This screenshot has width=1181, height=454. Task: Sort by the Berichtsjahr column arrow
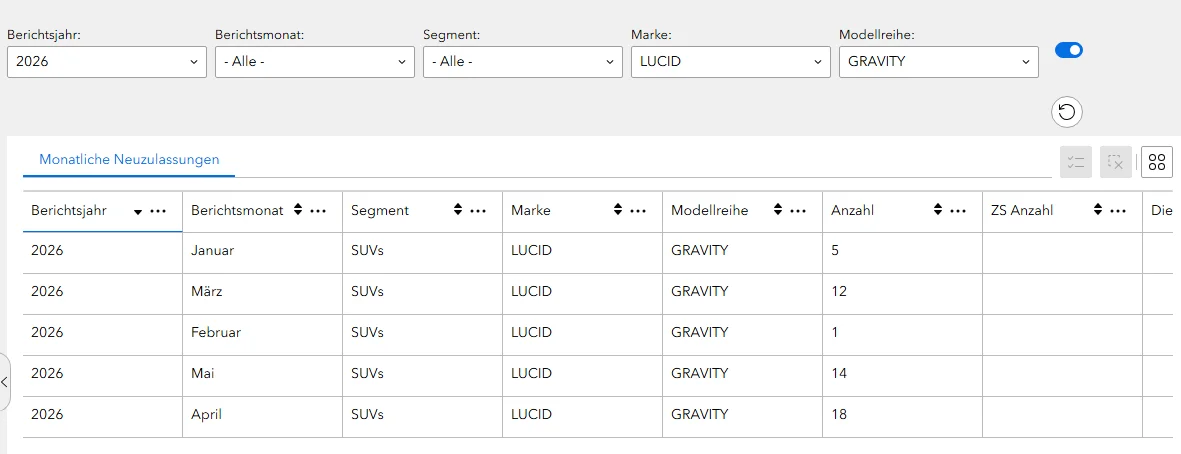click(x=138, y=212)
